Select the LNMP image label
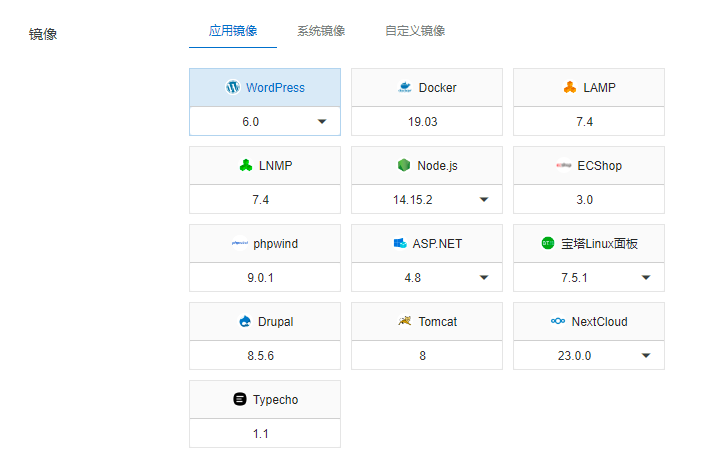Image resolution: width=727 pixels, height=449 pixels. [275, 166]
